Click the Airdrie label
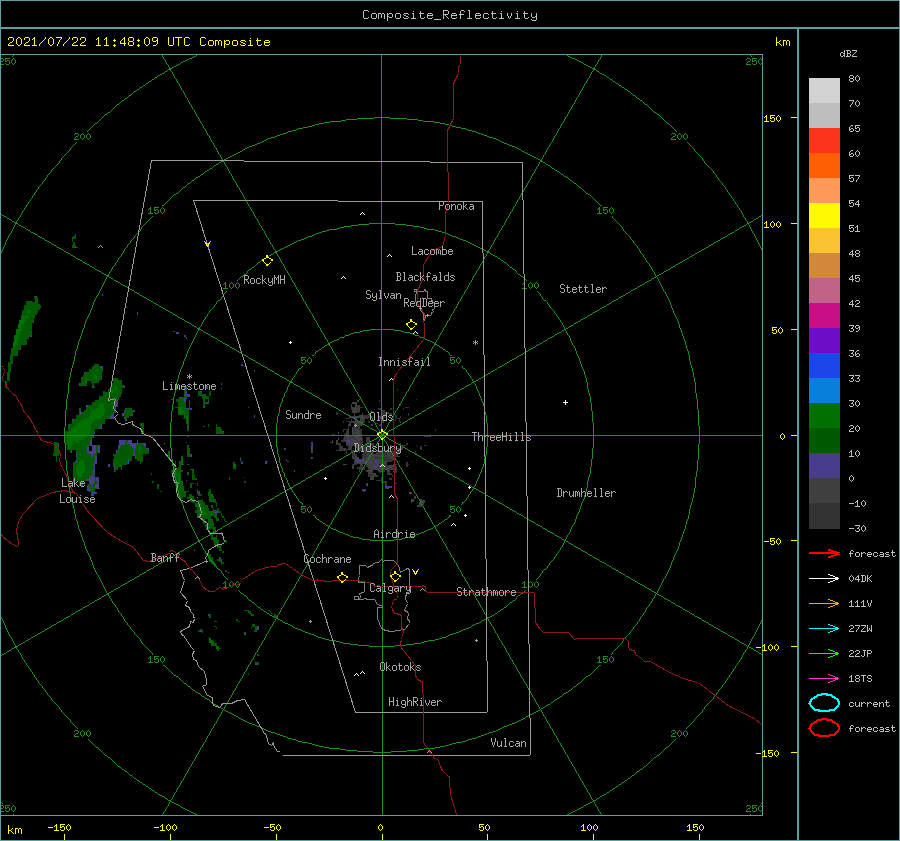Image resolution: width=900 pixels, height=841 pixels. click(394, 534)
